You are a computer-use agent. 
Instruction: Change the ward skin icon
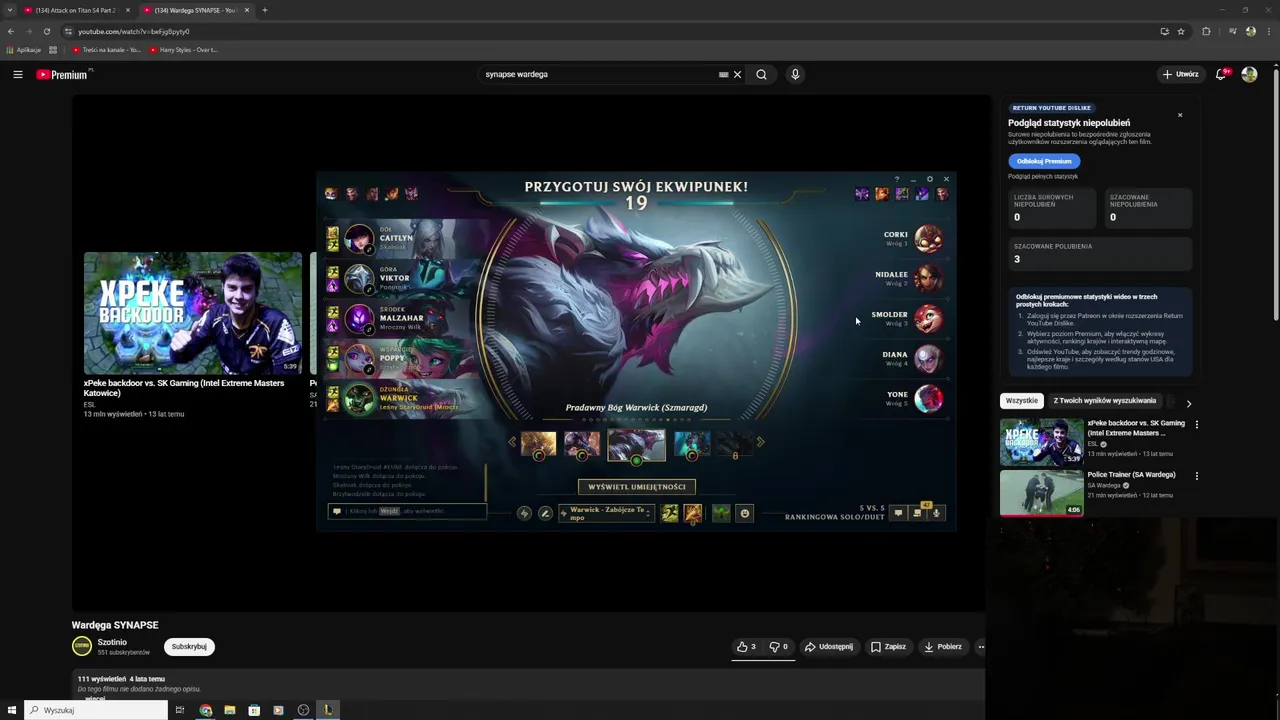pos(721,513)
